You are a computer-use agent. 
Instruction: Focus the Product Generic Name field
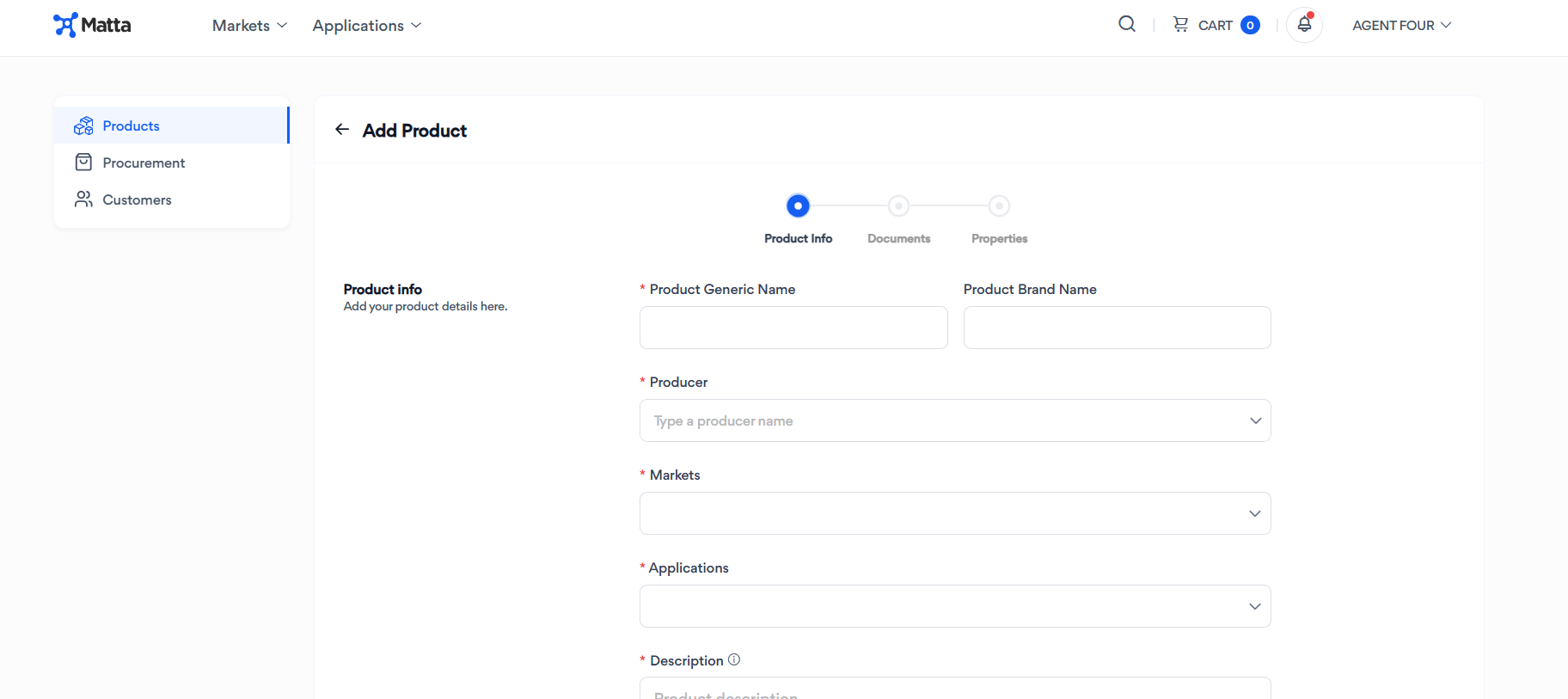[x=793, y=328]
